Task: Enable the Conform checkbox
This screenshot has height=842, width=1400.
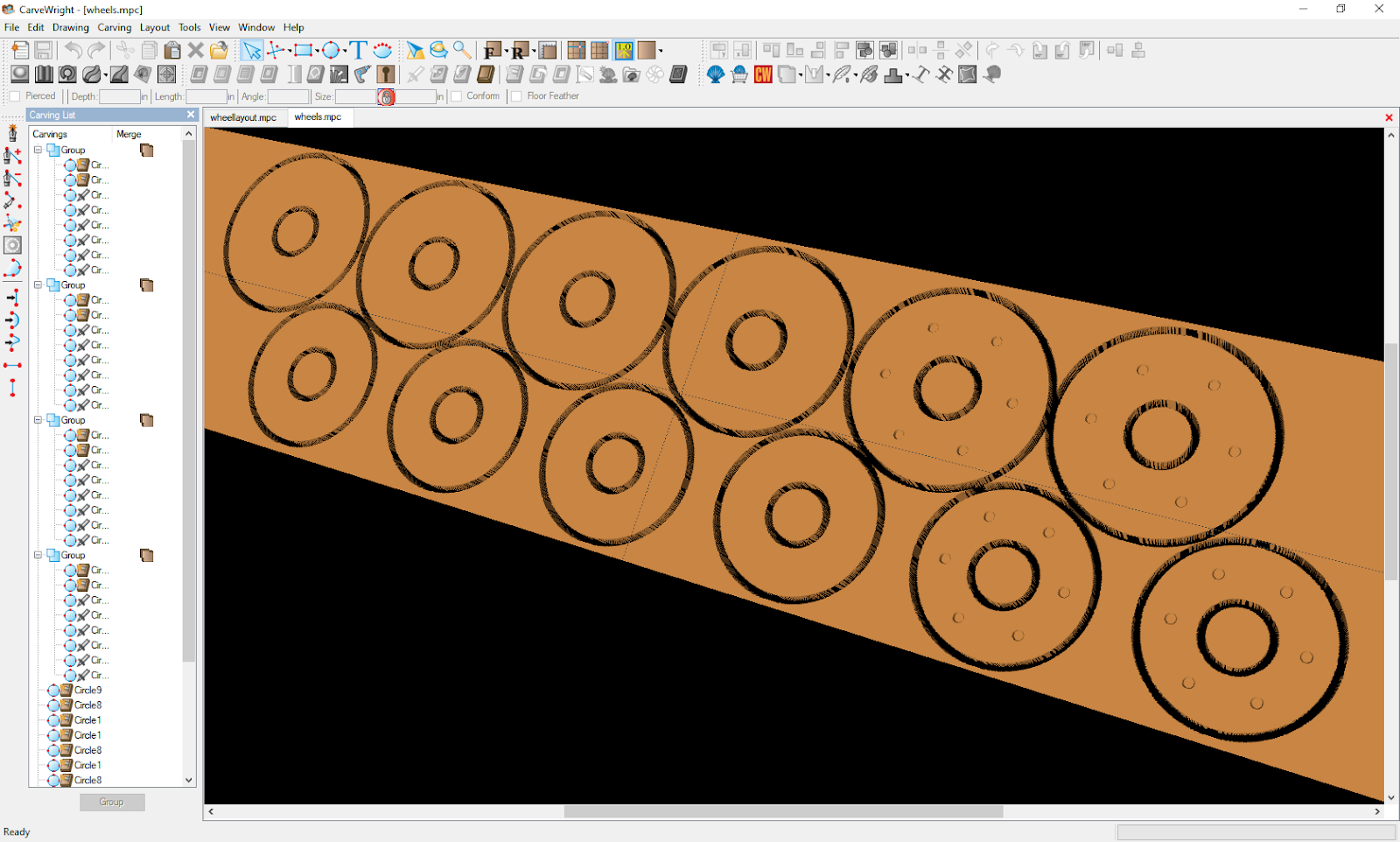Action: pyautogui.click(x=456, y=96)
